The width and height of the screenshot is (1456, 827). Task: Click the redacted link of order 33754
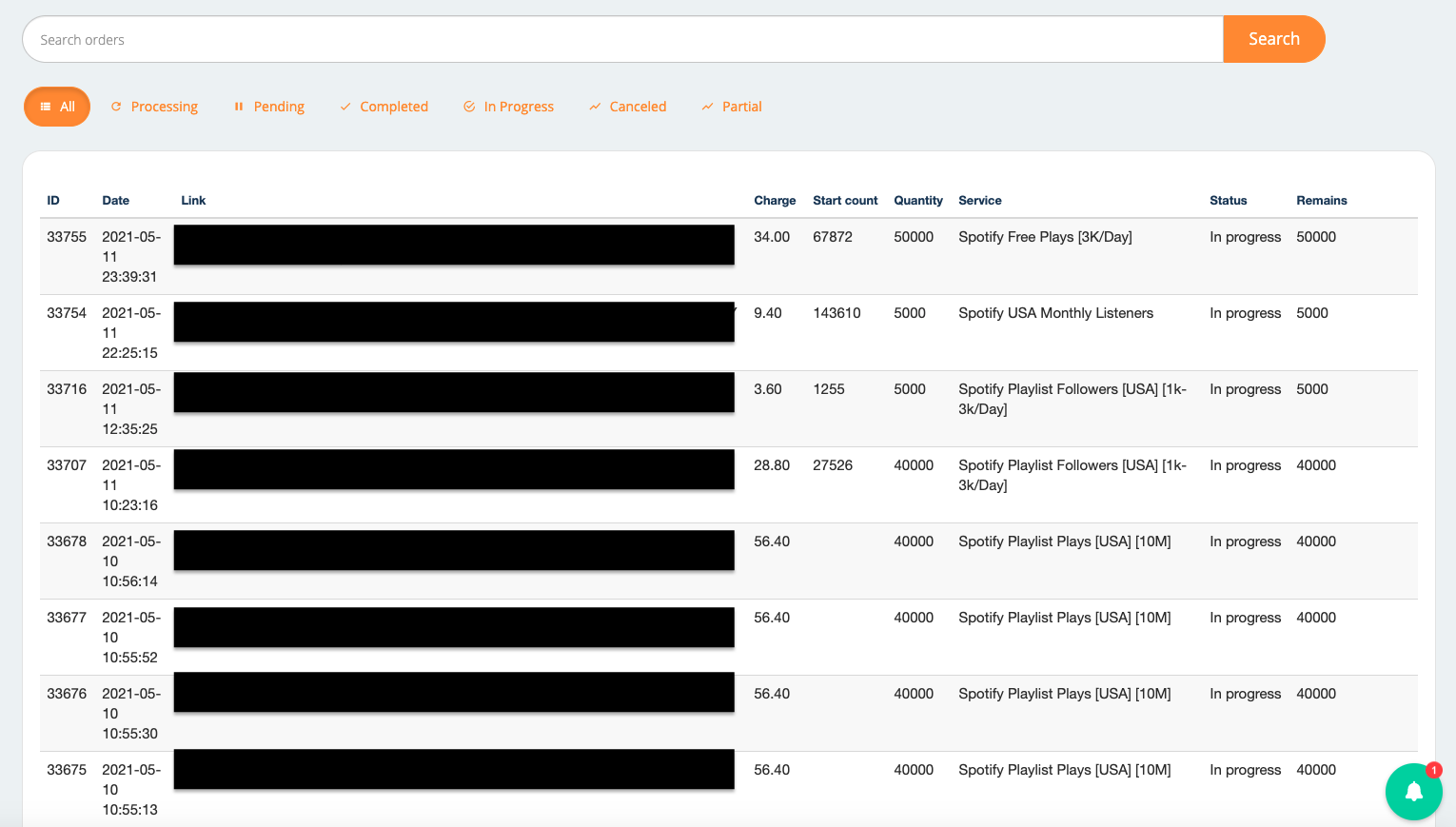(x=454, y=322)
